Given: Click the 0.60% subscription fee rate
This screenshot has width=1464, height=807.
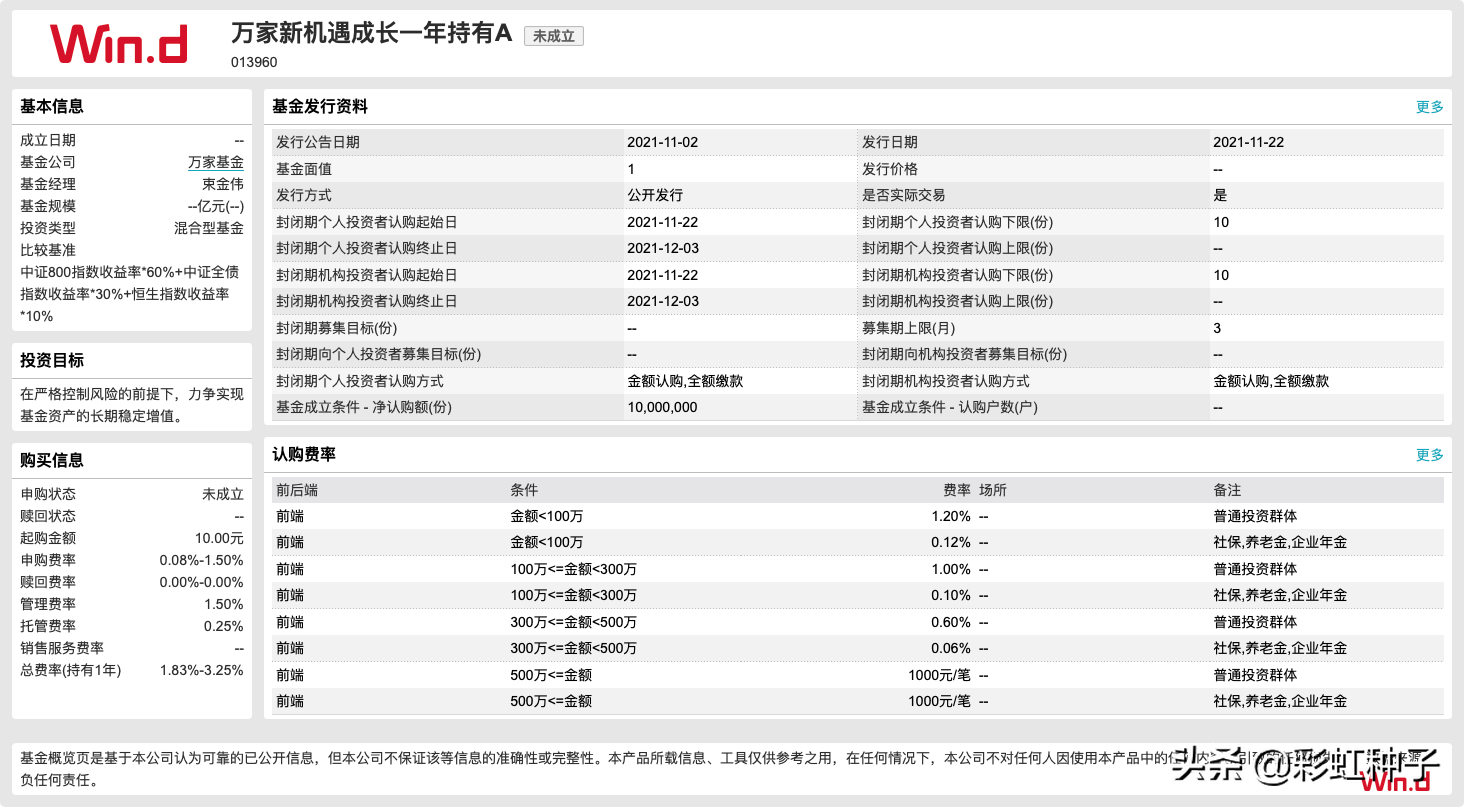Looking at the screenshot, I should tap(951, 622).
